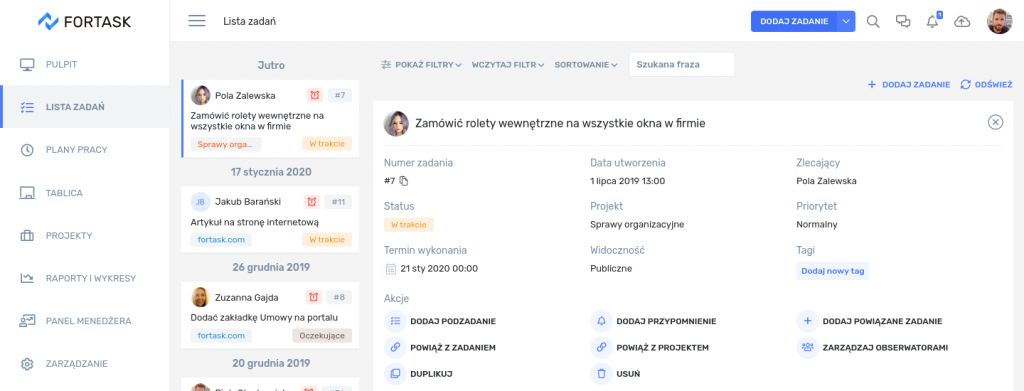This screenshot has width=1024, height=391.
Task: Click alarm icon on Jakub Barański card
Action: coord(312,202)
